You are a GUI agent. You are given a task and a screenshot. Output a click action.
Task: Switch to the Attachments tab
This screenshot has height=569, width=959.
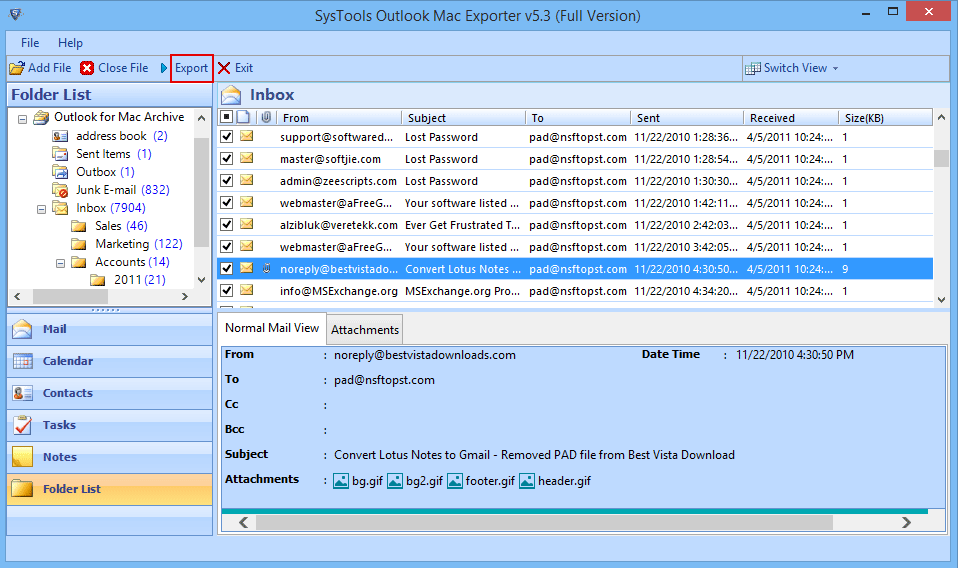pyautogui.click(x=365, y=330)
